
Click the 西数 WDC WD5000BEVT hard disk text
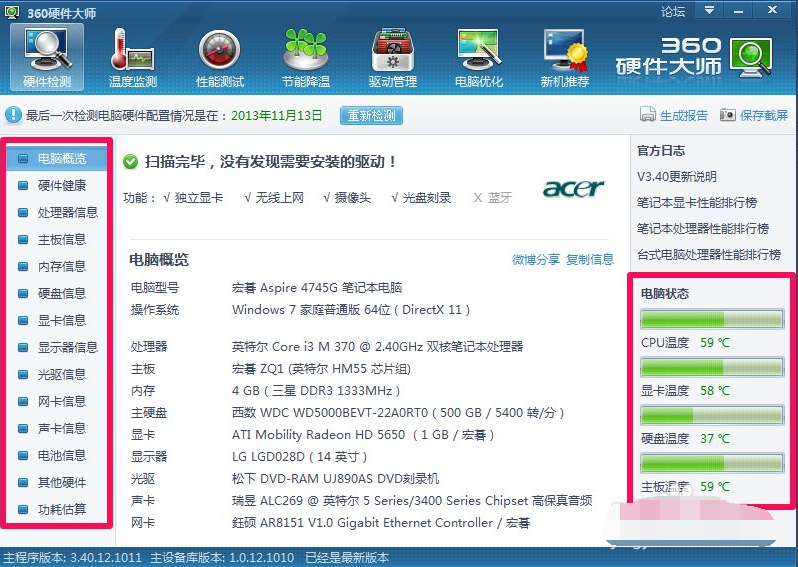[398, 412]
